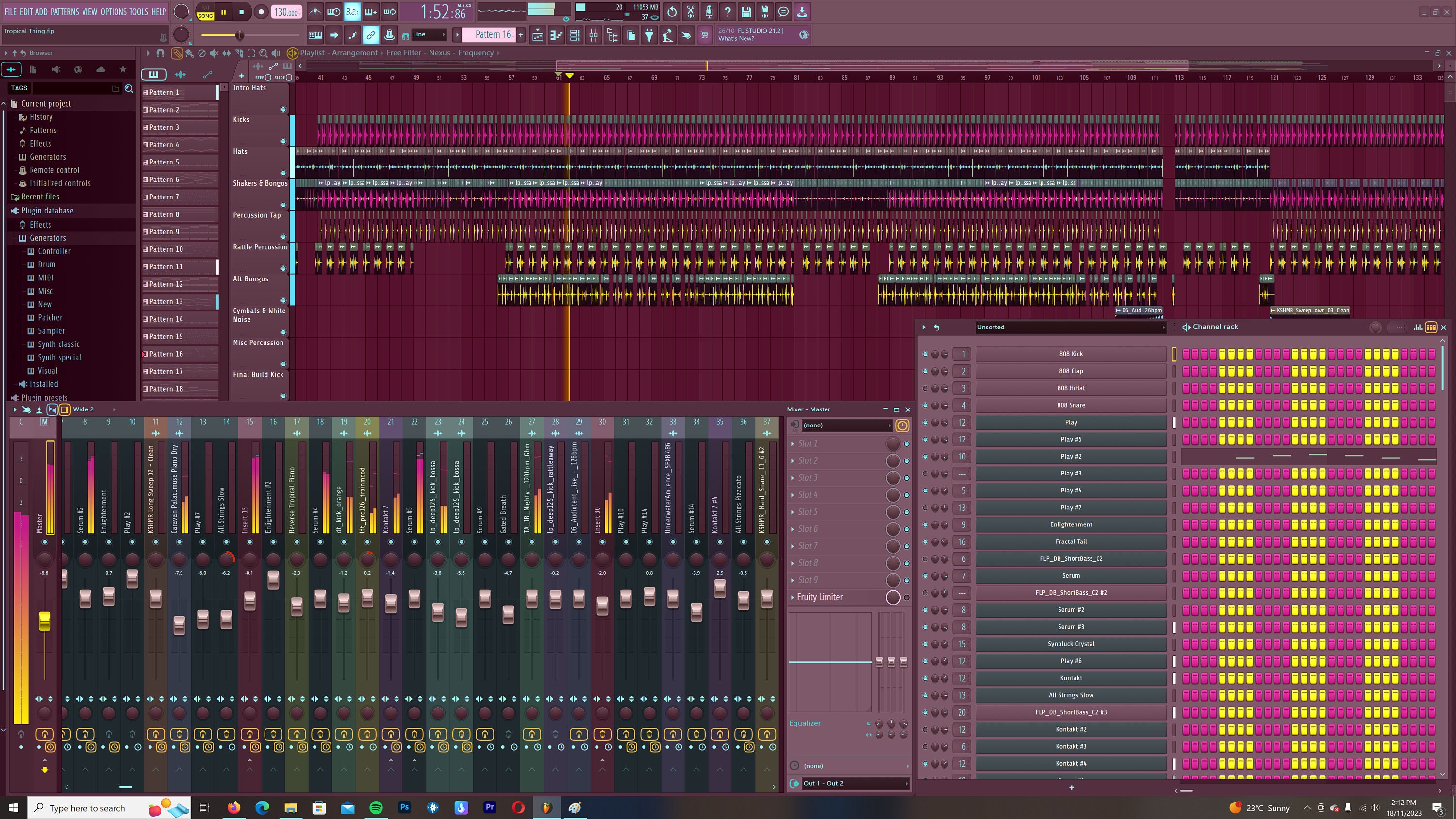Click the Master volume fader in the Mixer
This screenshot has height=819, width=1456.
coord(45,621)
